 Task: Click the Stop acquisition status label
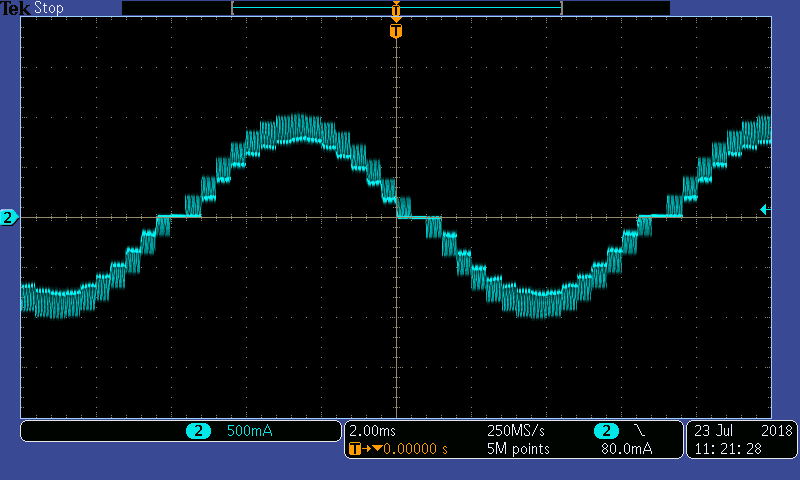click(49, 8)
